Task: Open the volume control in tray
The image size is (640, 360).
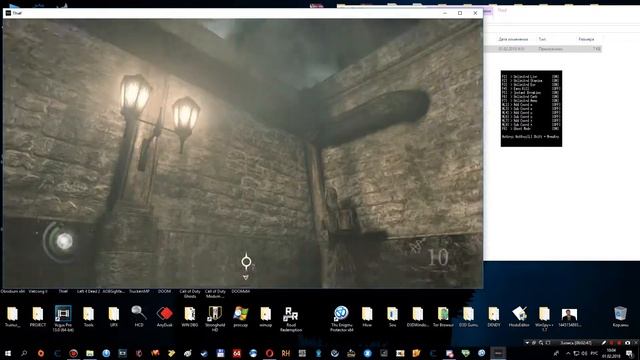Action: click(584, 353)
